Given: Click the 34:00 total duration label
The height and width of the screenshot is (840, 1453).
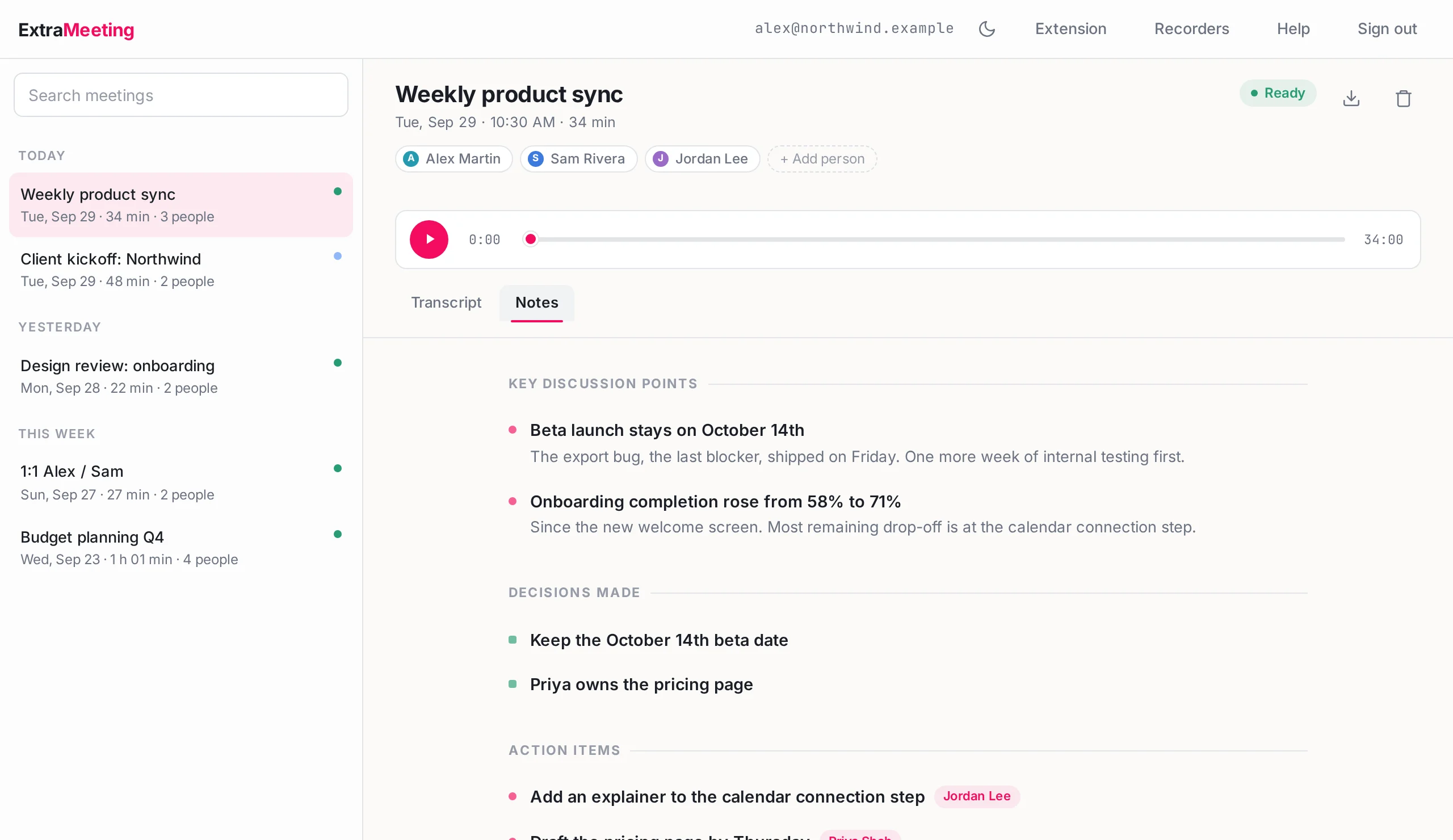Looking at the screenshot, I should pyautogui.click(x=1383, y=240).
